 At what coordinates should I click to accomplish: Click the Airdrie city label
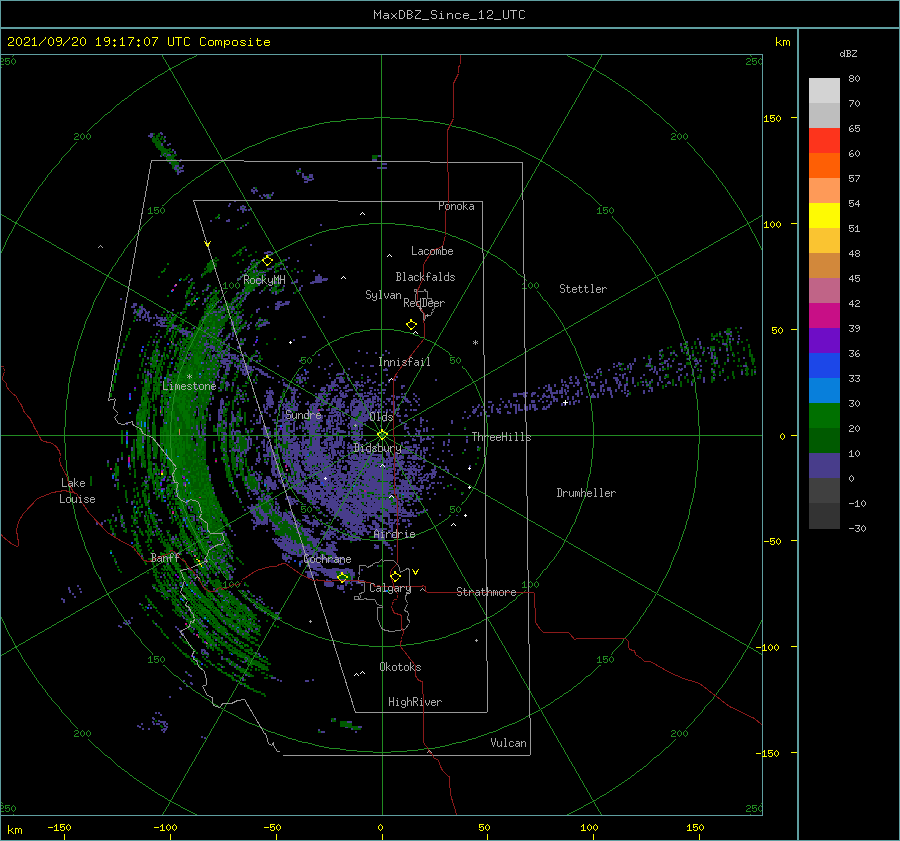tap(394, 534)
